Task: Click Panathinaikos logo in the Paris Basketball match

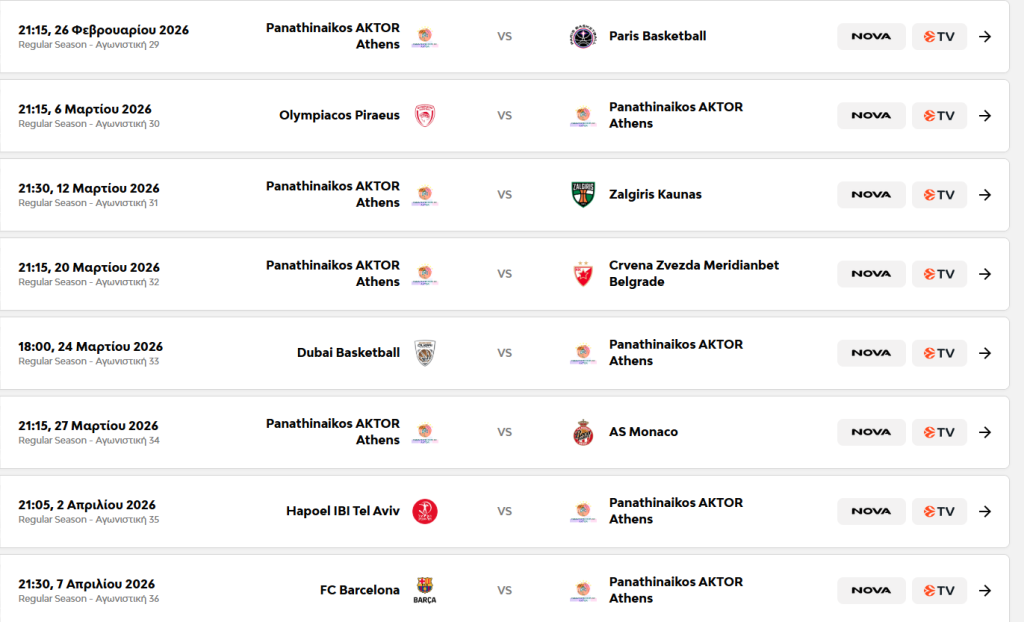Action: (x=425, y=37)
